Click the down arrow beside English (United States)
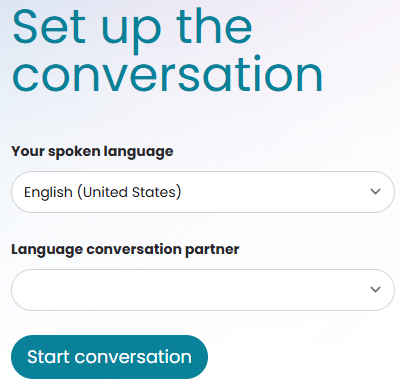400x384 pixels. (375, 192)
